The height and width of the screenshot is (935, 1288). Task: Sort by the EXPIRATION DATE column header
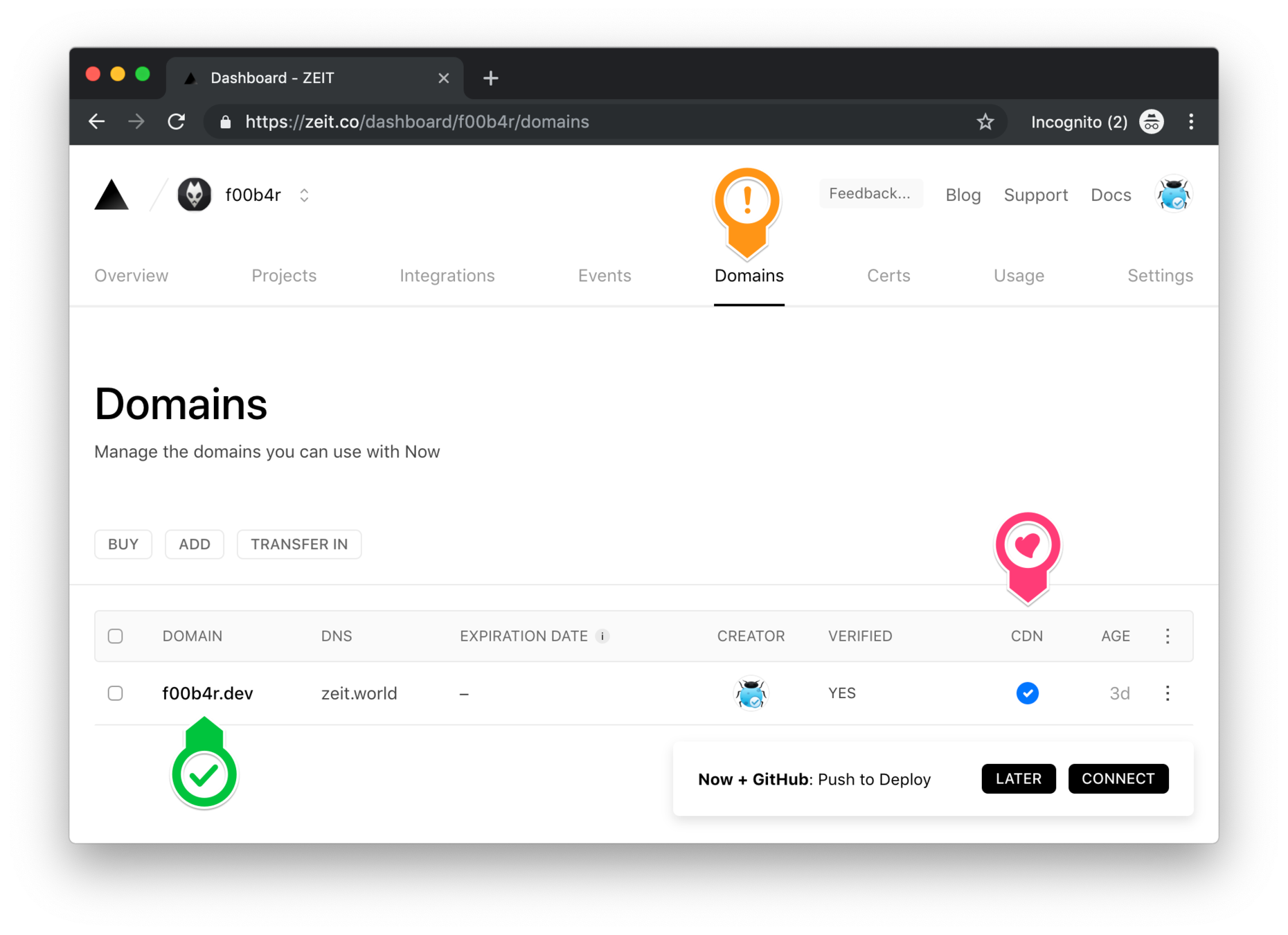point(524,636)
